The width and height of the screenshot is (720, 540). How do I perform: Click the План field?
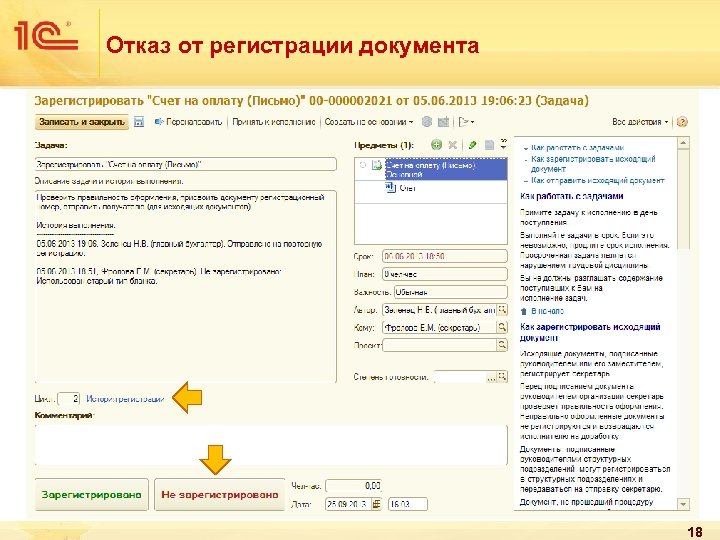click(444, 274)
